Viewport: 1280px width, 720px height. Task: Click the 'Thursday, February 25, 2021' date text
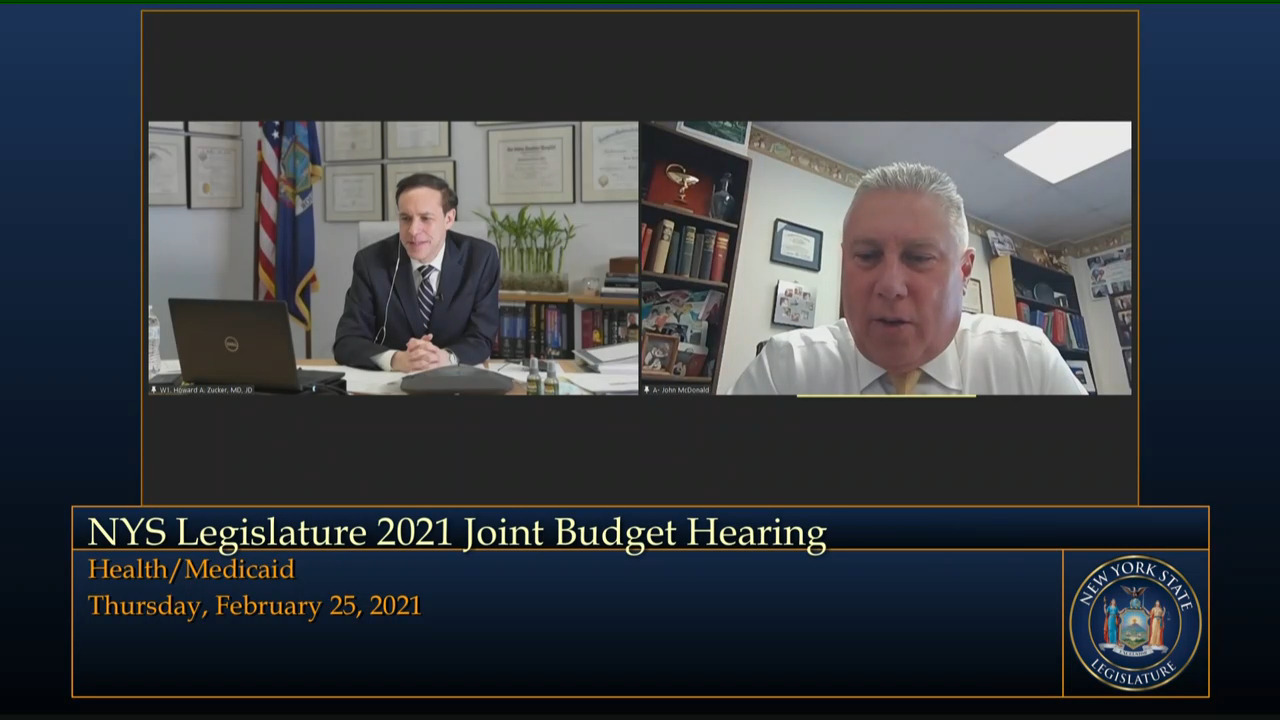(254, 606)
